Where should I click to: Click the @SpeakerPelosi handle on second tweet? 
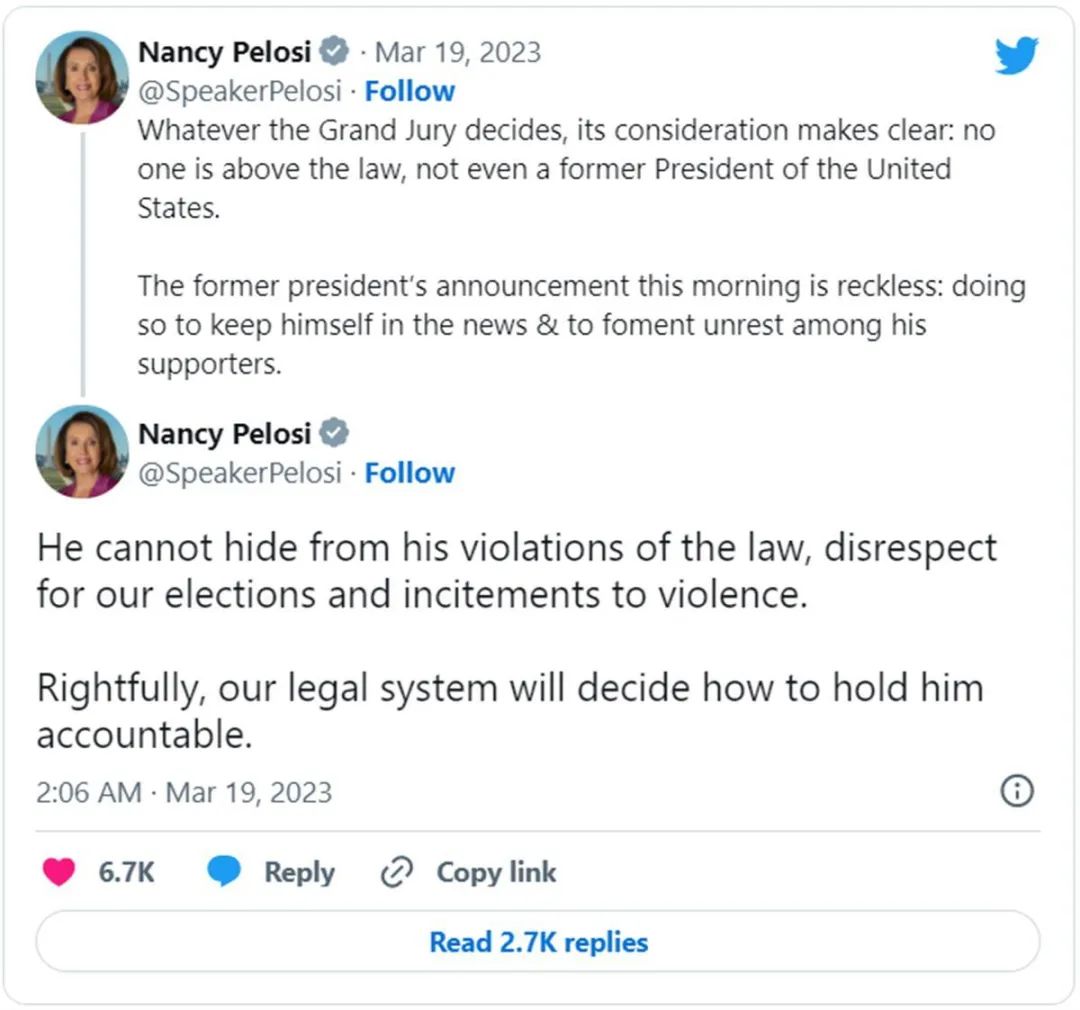click(239, 472)
